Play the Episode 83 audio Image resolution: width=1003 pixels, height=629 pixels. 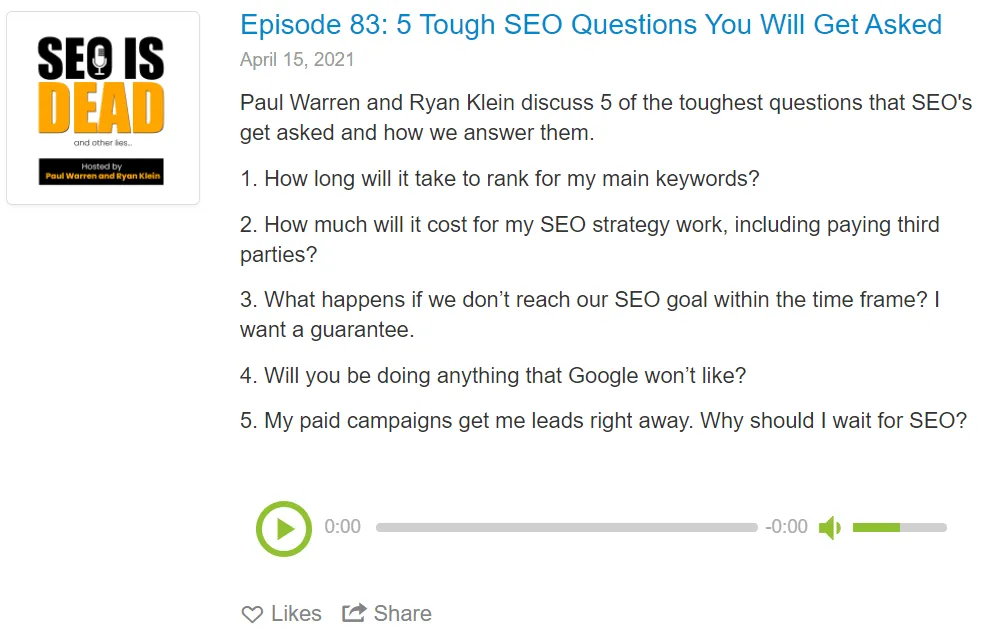pyautogui.click(x=284, y=528)
